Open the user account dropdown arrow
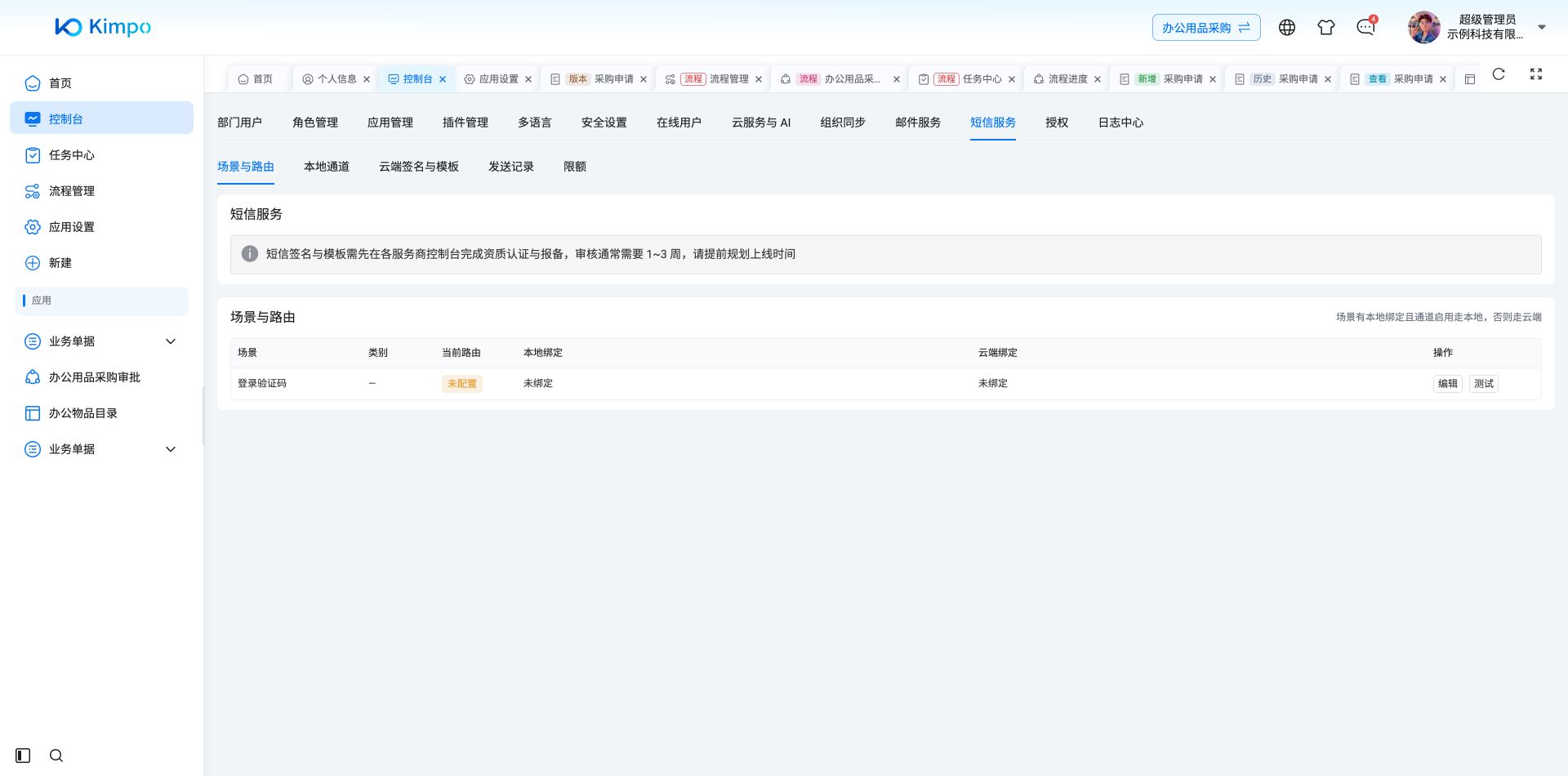Image resolution: width=1568 pixels, height=776 pixels. 1542,27
